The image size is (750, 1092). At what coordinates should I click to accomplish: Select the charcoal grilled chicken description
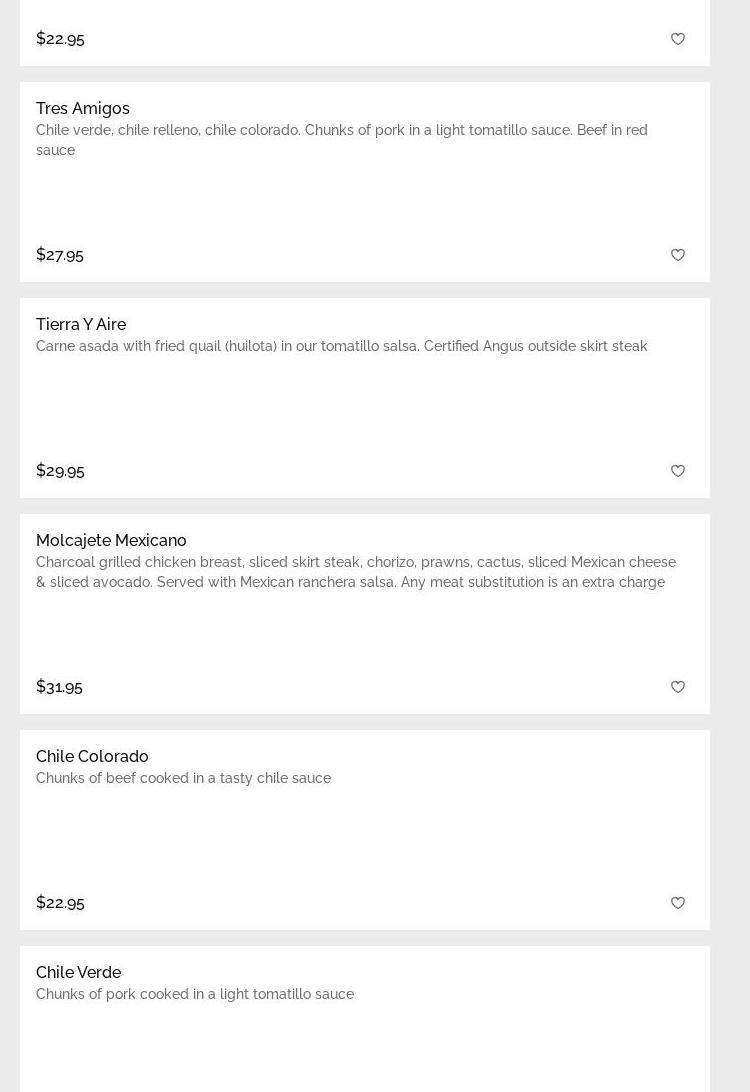tap(355, 572)
